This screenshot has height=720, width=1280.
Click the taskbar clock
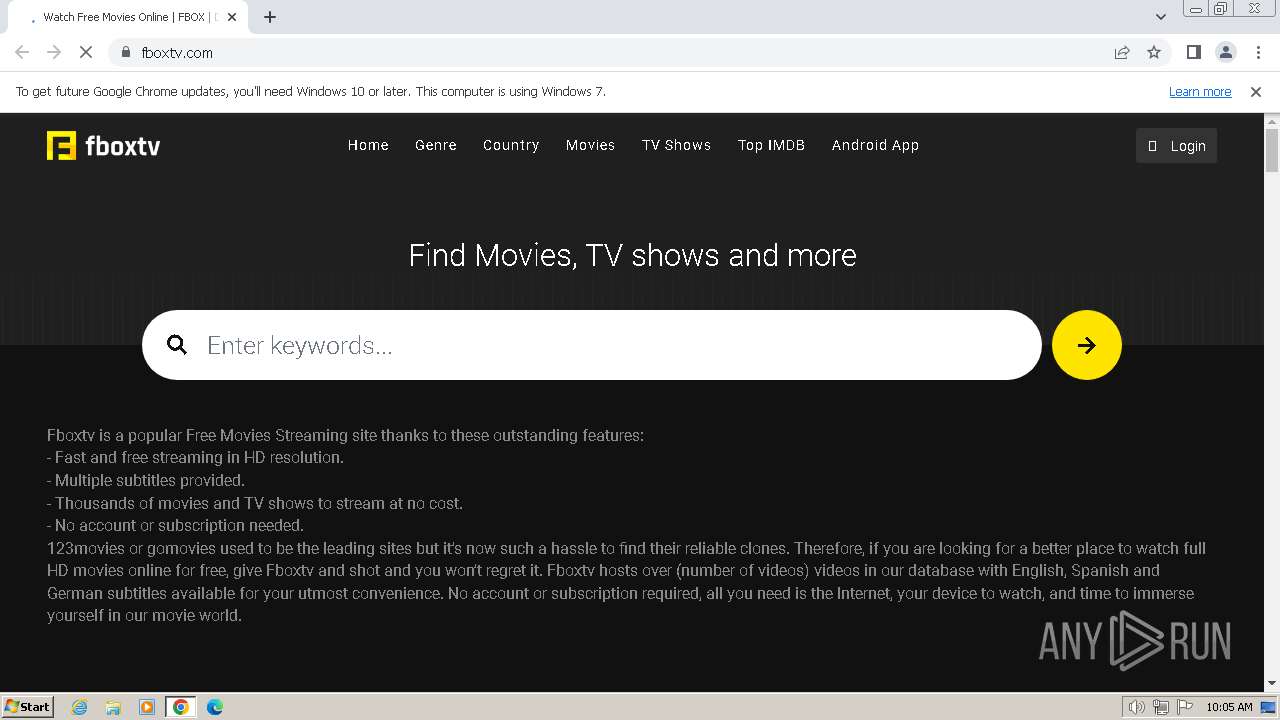point(1229,707)
